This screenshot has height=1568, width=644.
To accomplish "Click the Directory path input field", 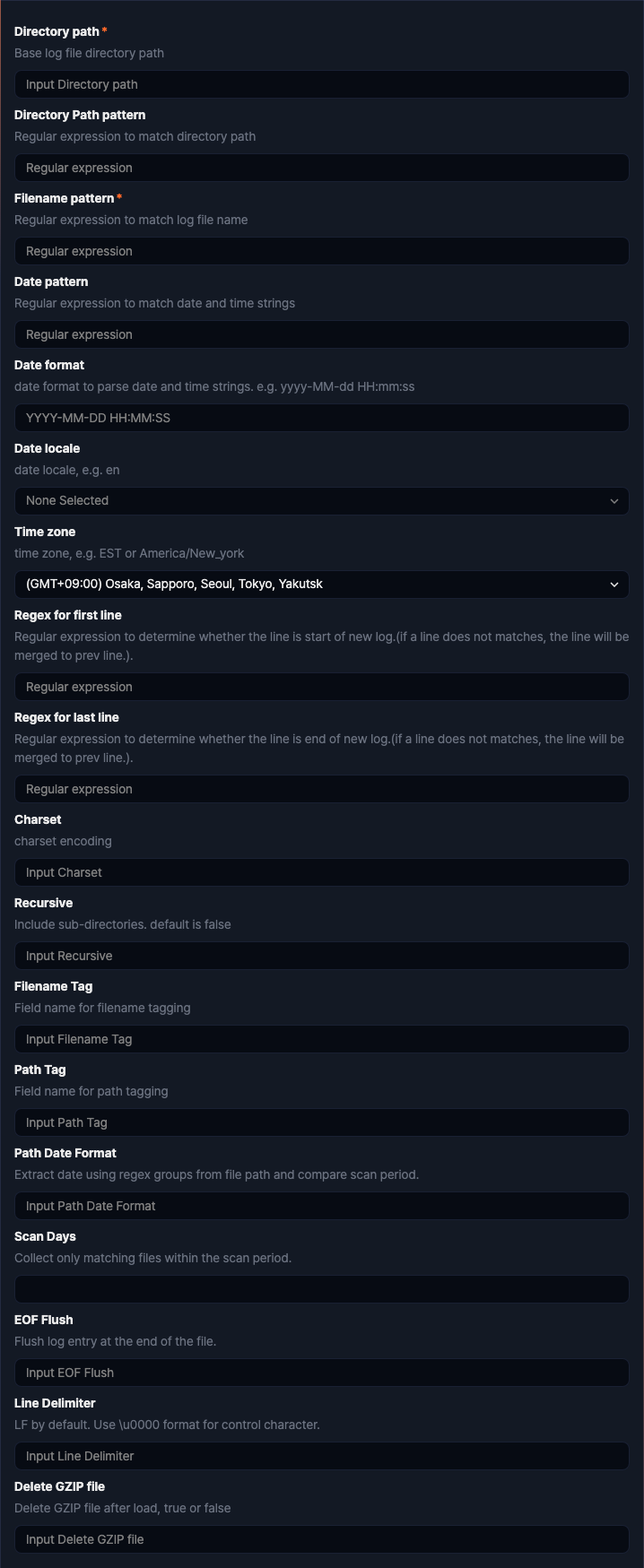I will pos(321,83).
